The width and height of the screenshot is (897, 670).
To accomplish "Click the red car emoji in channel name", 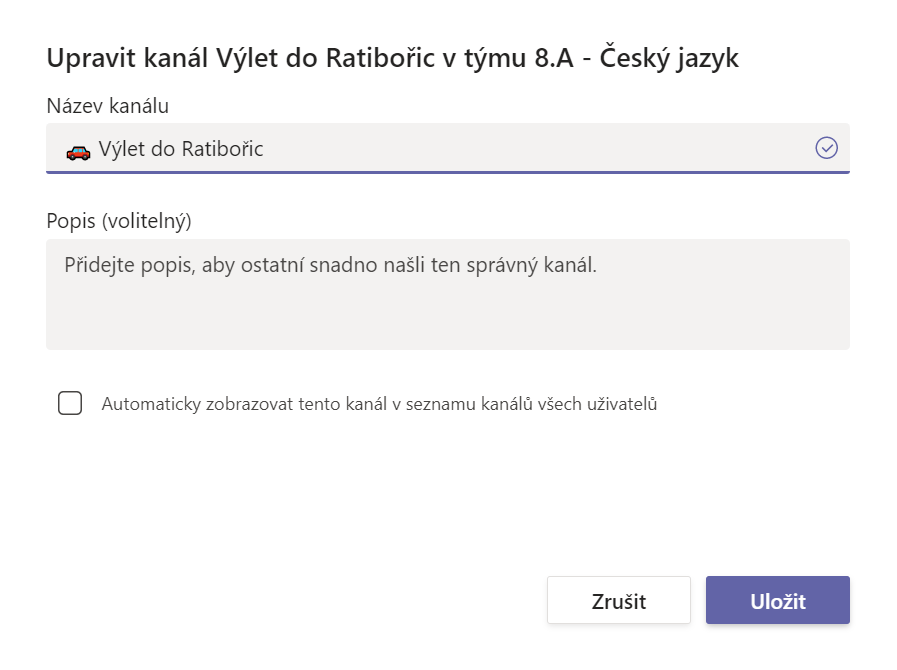I will point(78,150).
